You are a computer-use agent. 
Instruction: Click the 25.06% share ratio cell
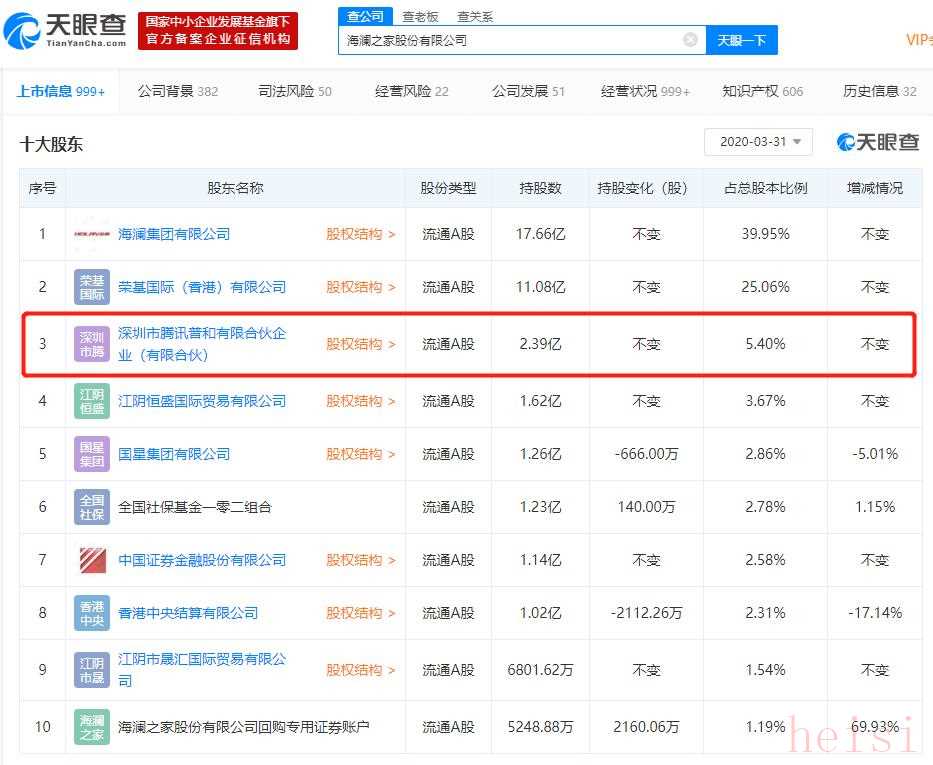tap(765, 287)
